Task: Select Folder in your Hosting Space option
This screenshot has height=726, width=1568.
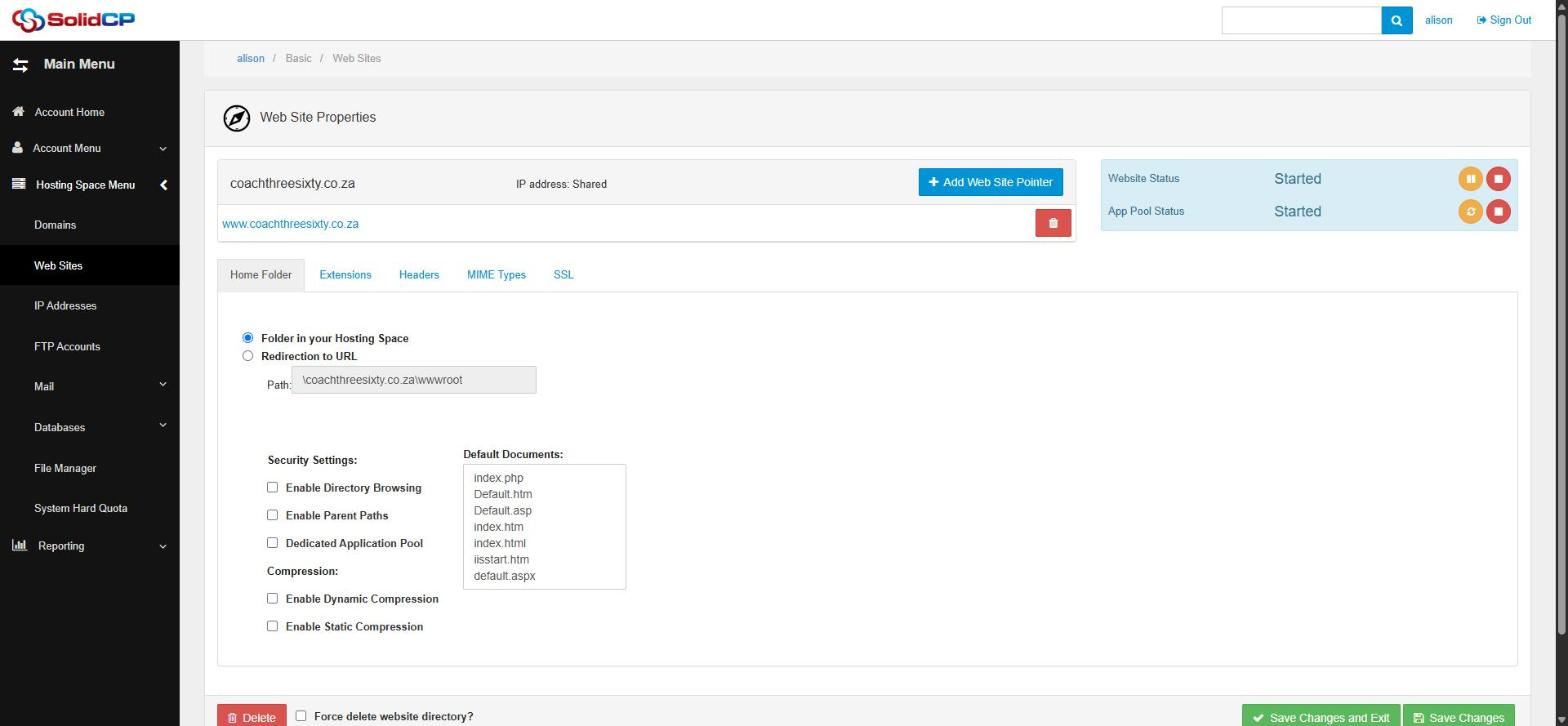Action: 248,338
